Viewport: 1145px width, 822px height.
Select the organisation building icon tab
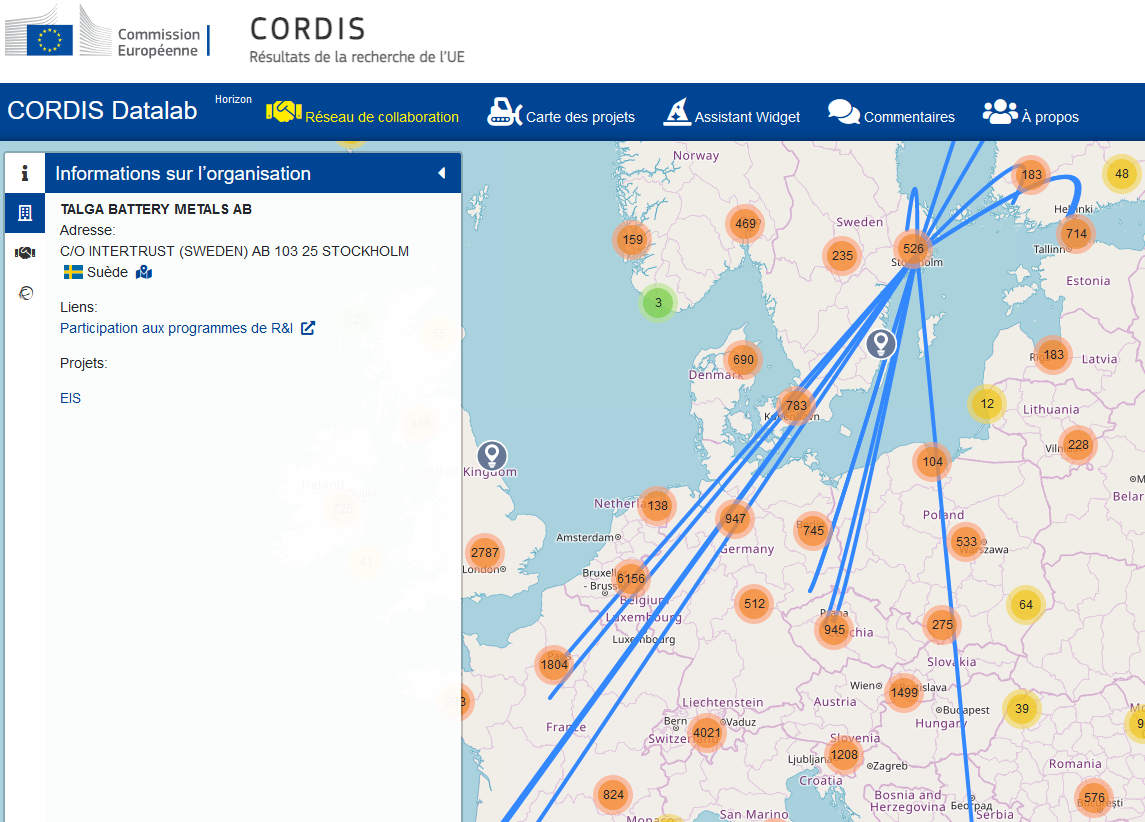tap(24, 213)
